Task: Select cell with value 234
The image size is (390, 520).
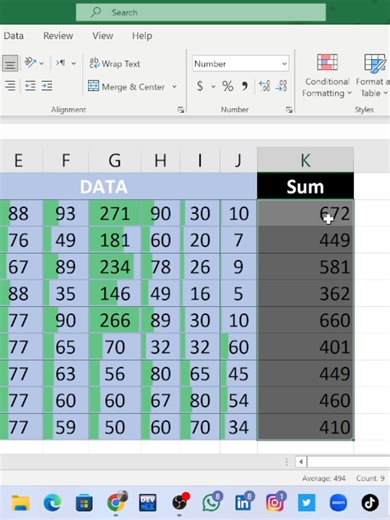Action: (115, 267)
